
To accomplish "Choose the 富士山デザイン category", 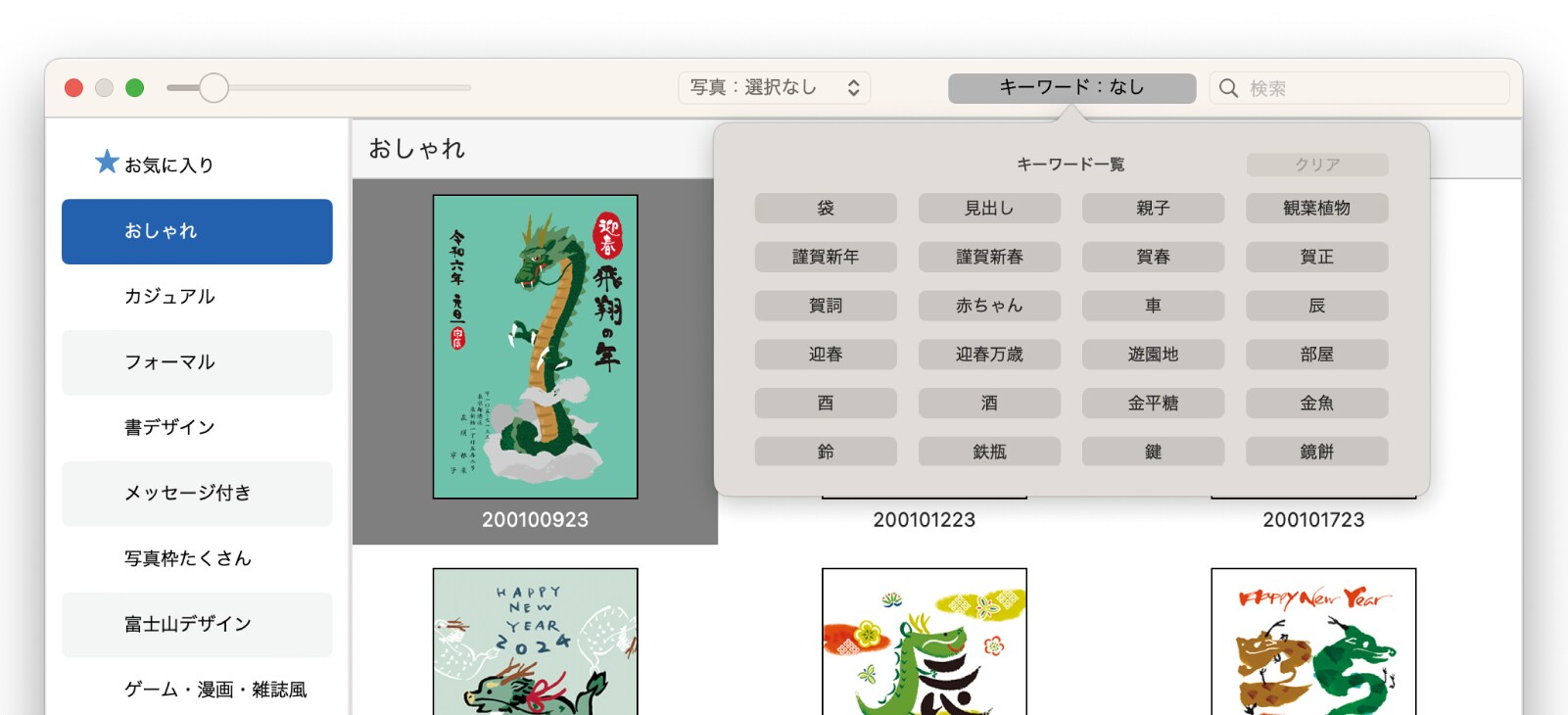I will click(x=197, y=624).
